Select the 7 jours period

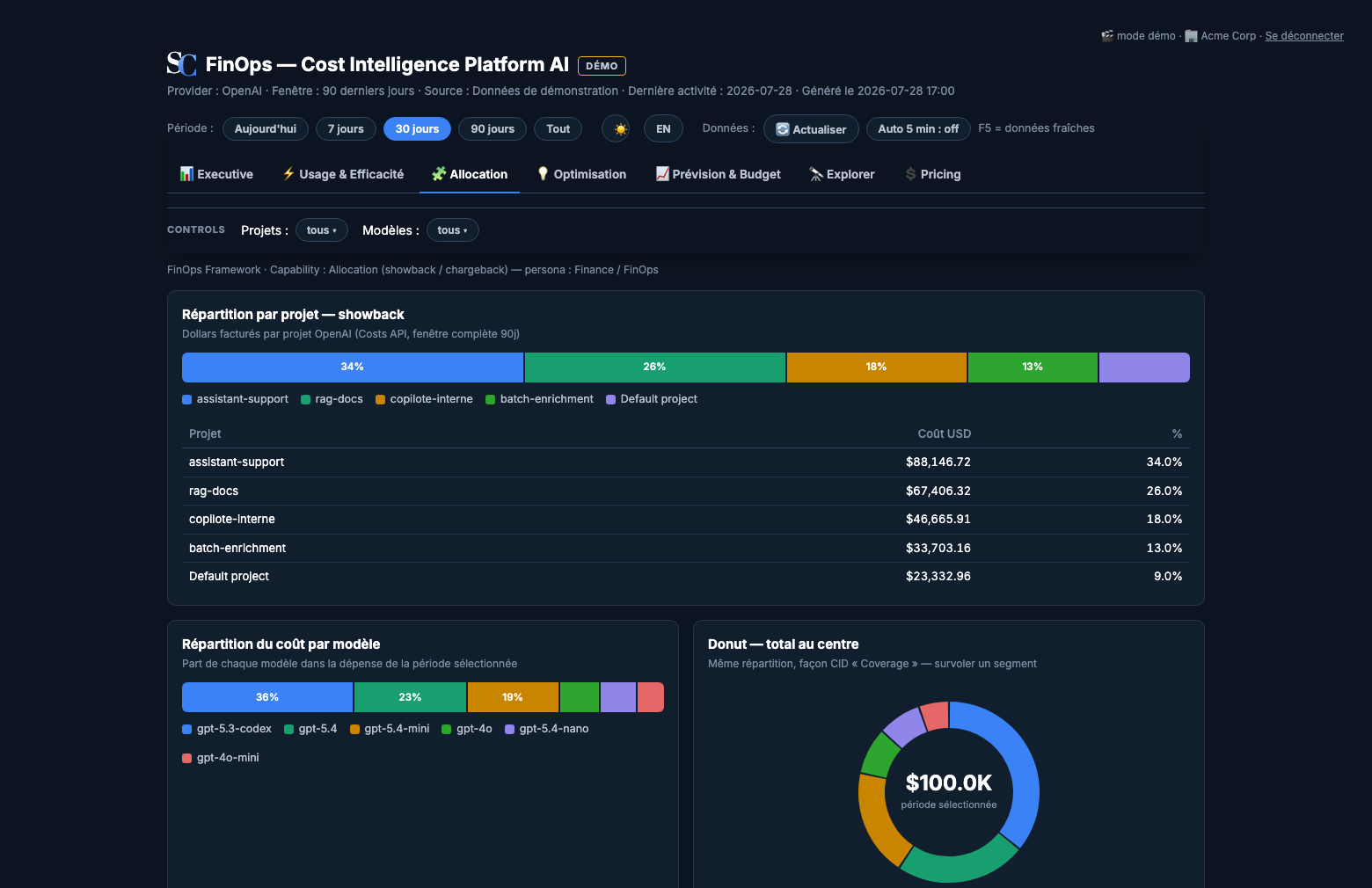pyautogui.click(x=346, y=129)
